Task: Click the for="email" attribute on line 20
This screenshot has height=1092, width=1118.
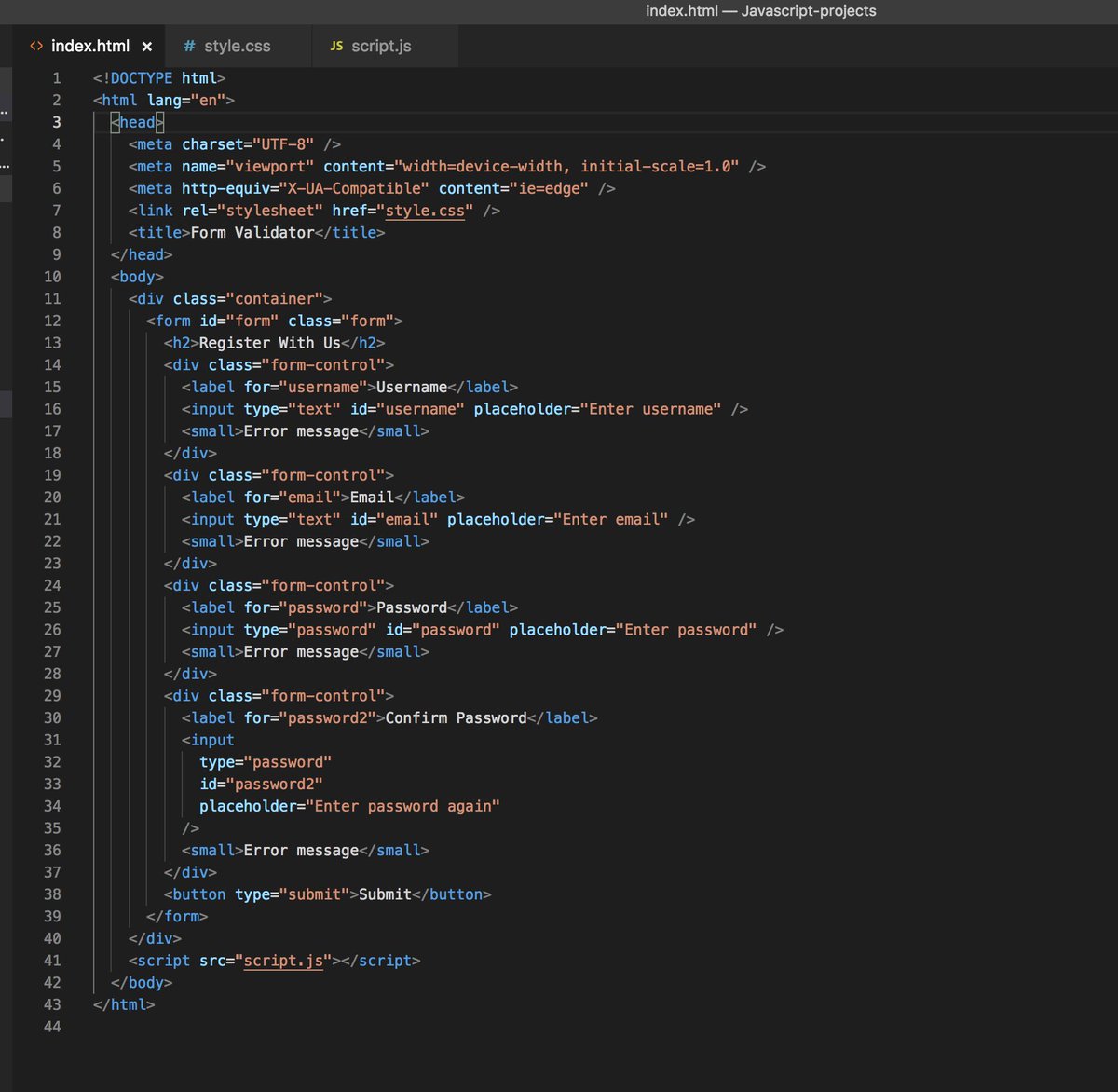Action: [293, 498]
